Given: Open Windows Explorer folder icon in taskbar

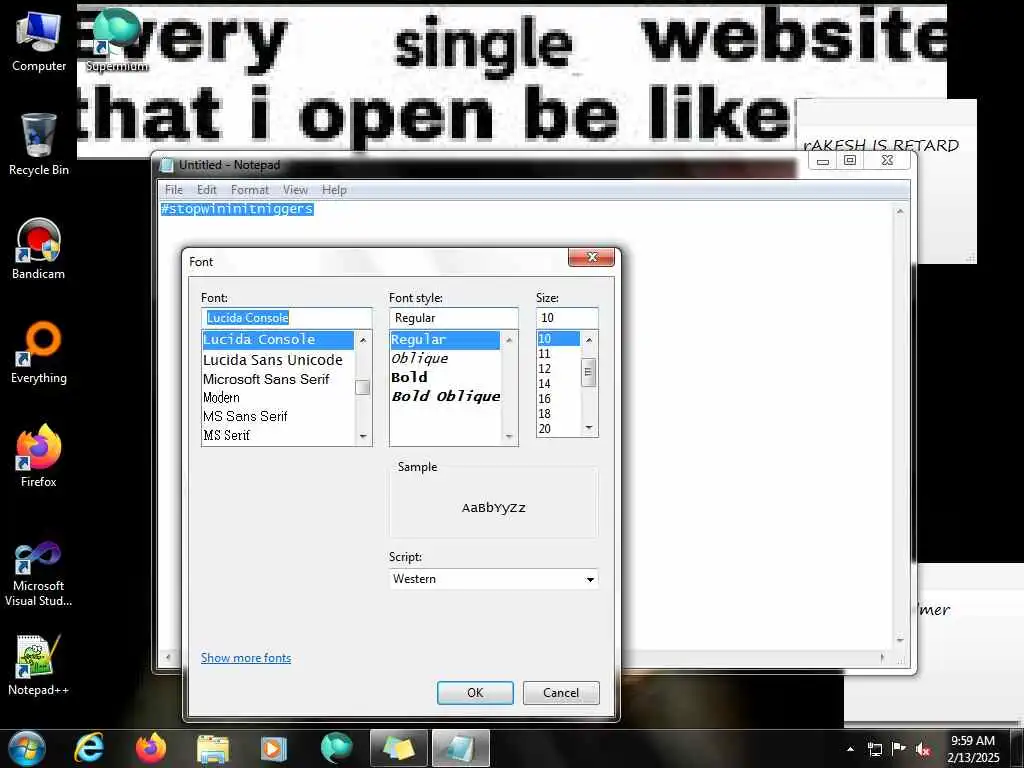Looking at the screenshot, I should click(212, 748).
